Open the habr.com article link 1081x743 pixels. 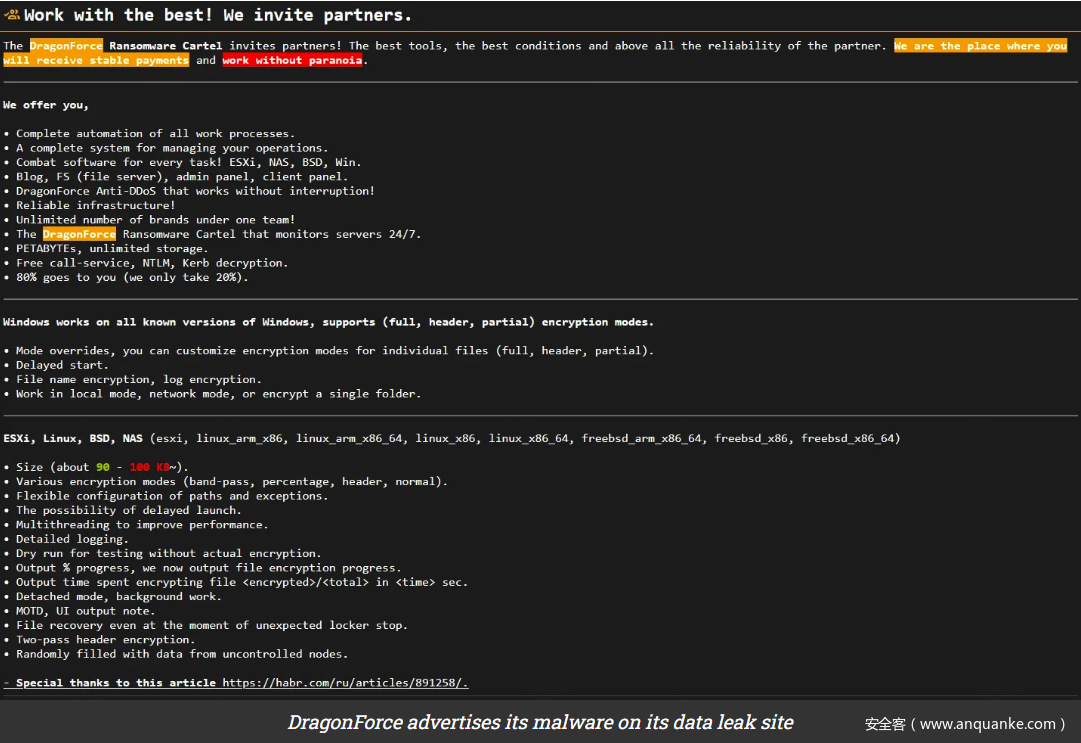(x=345, y=683)
